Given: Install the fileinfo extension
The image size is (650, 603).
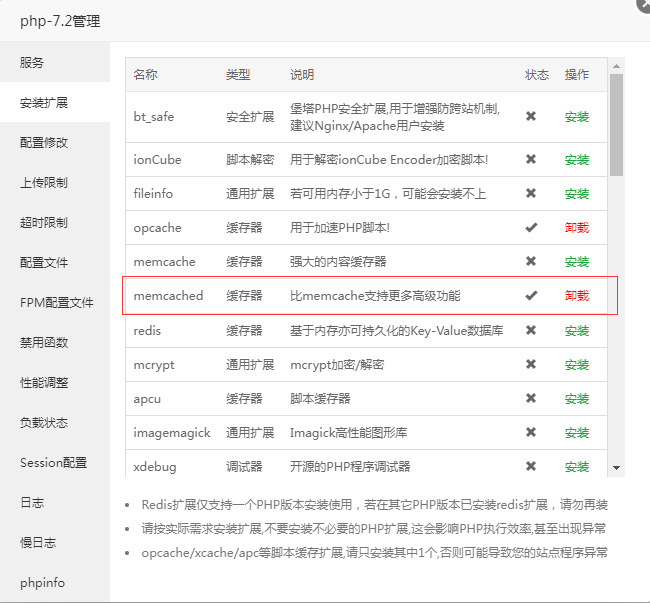Looking at the screenshot, I should 577,194.
